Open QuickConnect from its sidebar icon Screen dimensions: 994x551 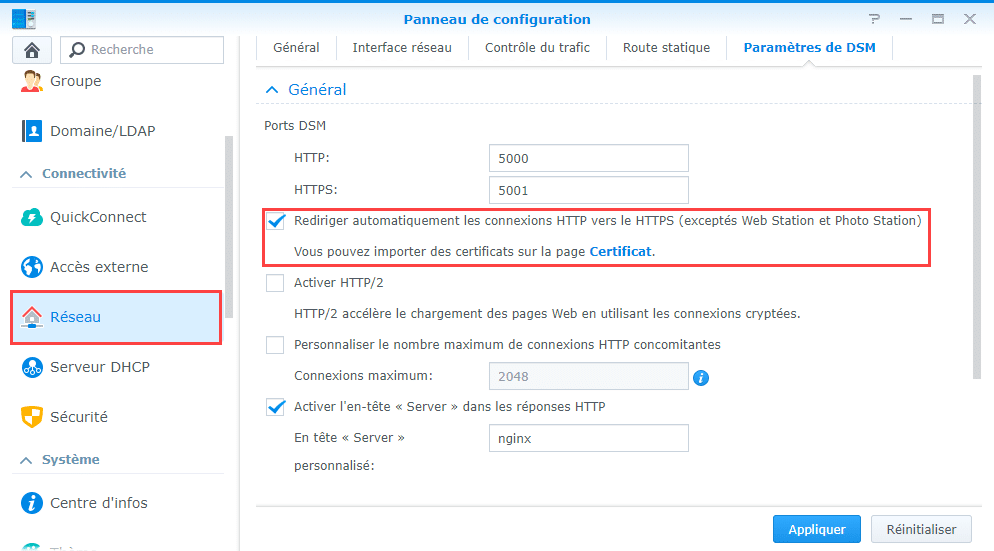tap(32, 217)
